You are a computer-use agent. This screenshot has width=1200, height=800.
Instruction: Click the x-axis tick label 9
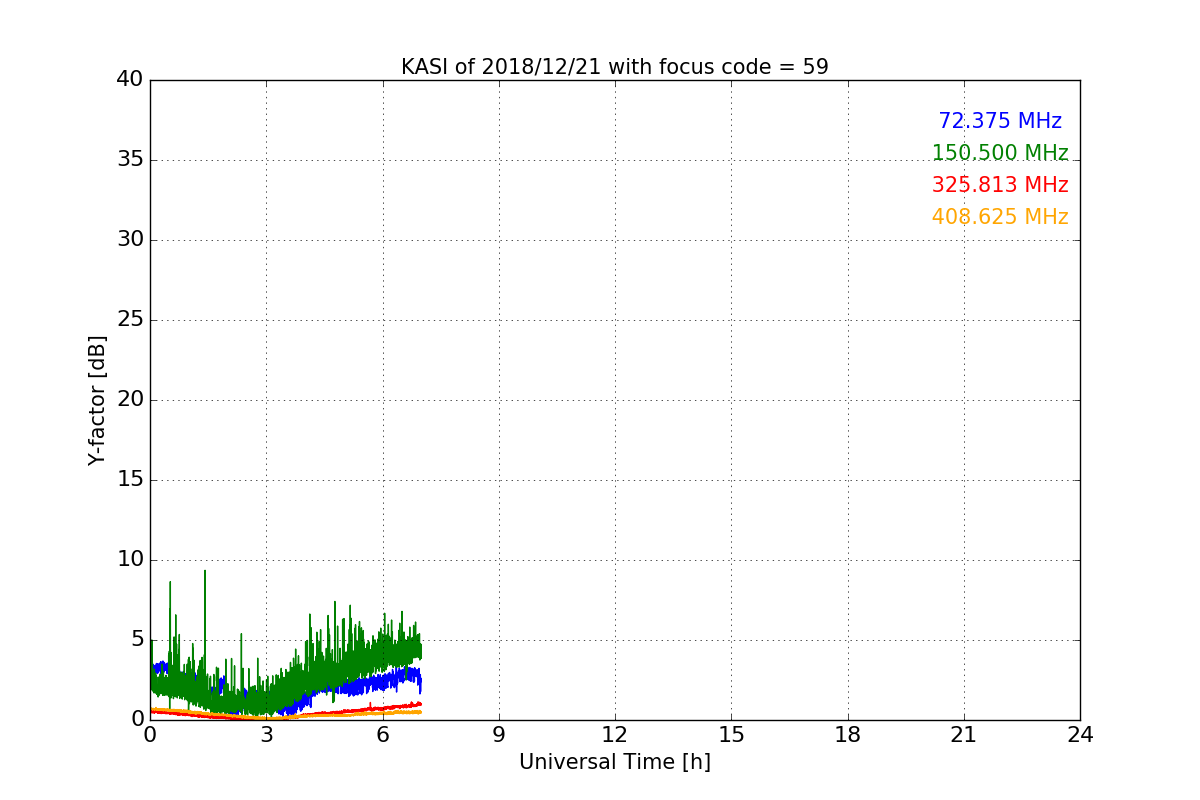click(499, 735)
